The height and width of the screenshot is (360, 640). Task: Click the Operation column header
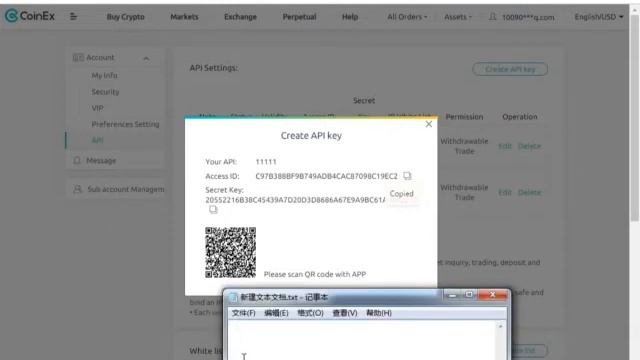(519, 117)
